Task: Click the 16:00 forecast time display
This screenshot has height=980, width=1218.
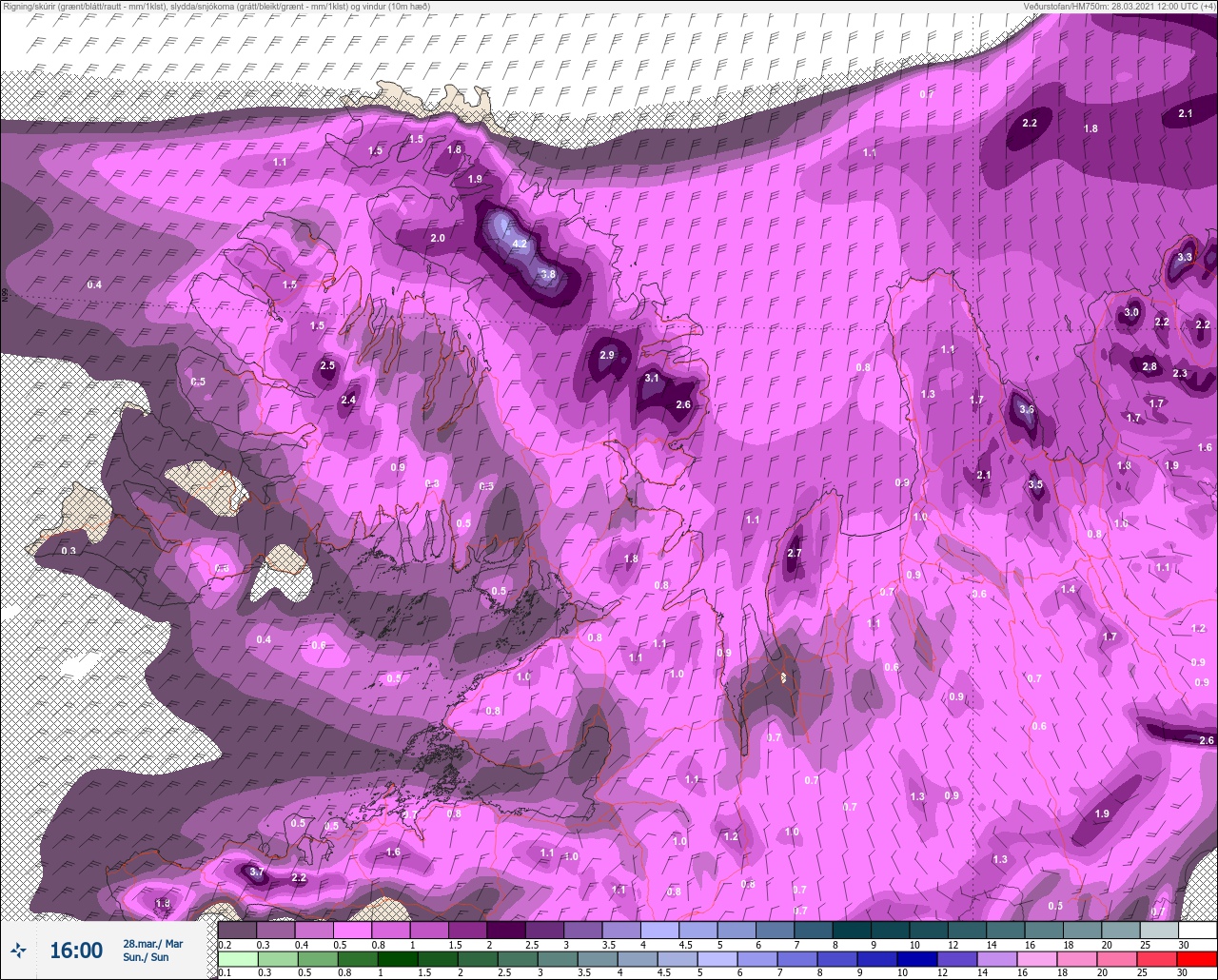Action: (75, 951)
